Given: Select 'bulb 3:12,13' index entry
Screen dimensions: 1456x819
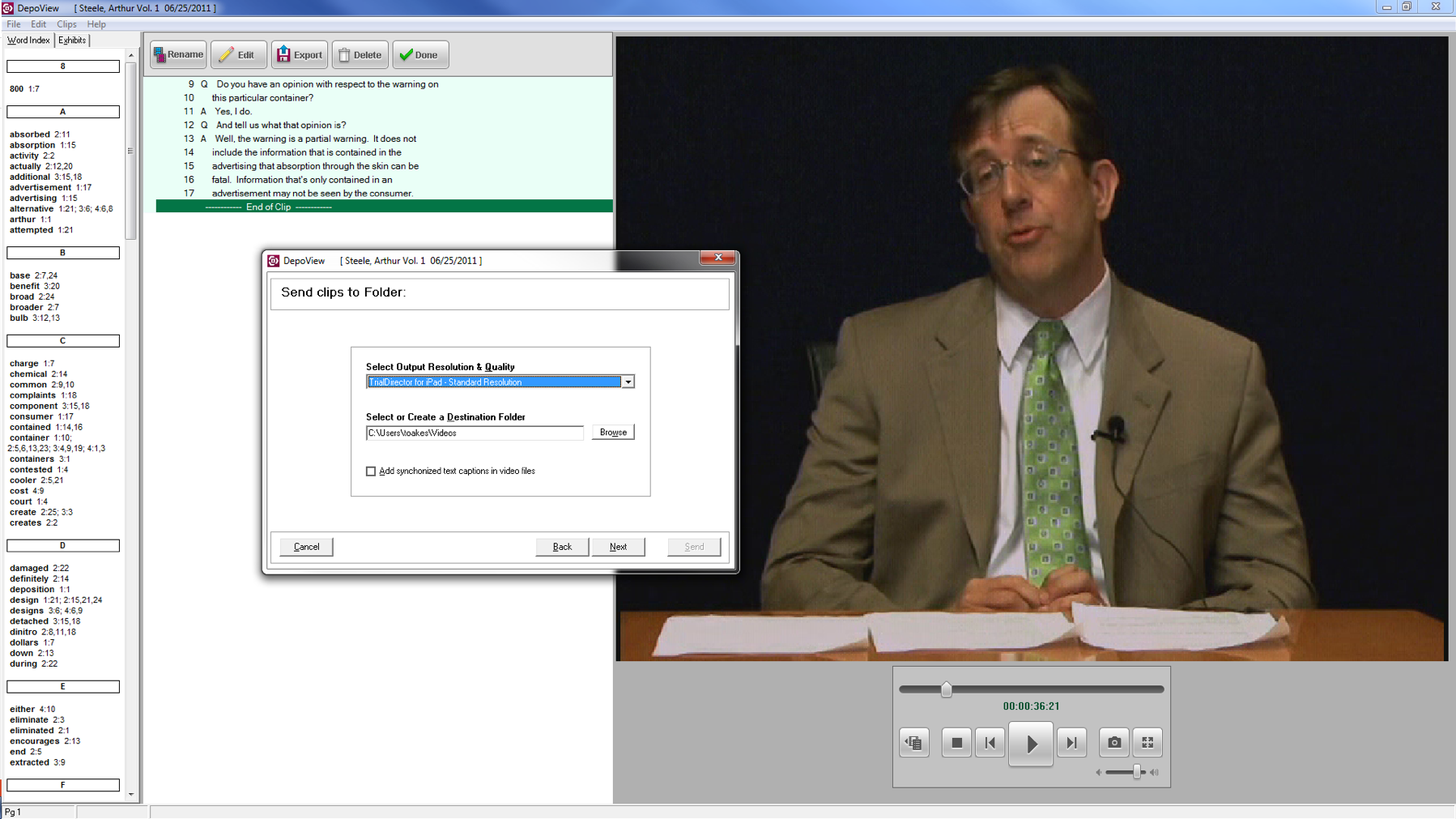Looking at the screenshot, I should coord(35,318).
